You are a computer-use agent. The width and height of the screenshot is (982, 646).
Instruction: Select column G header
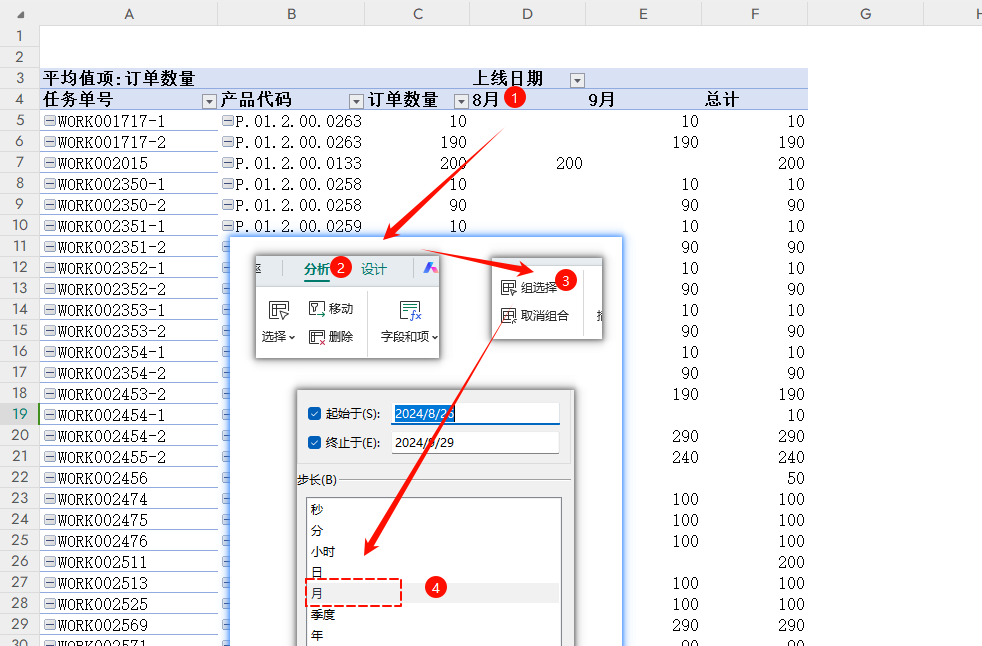(866, 13)
